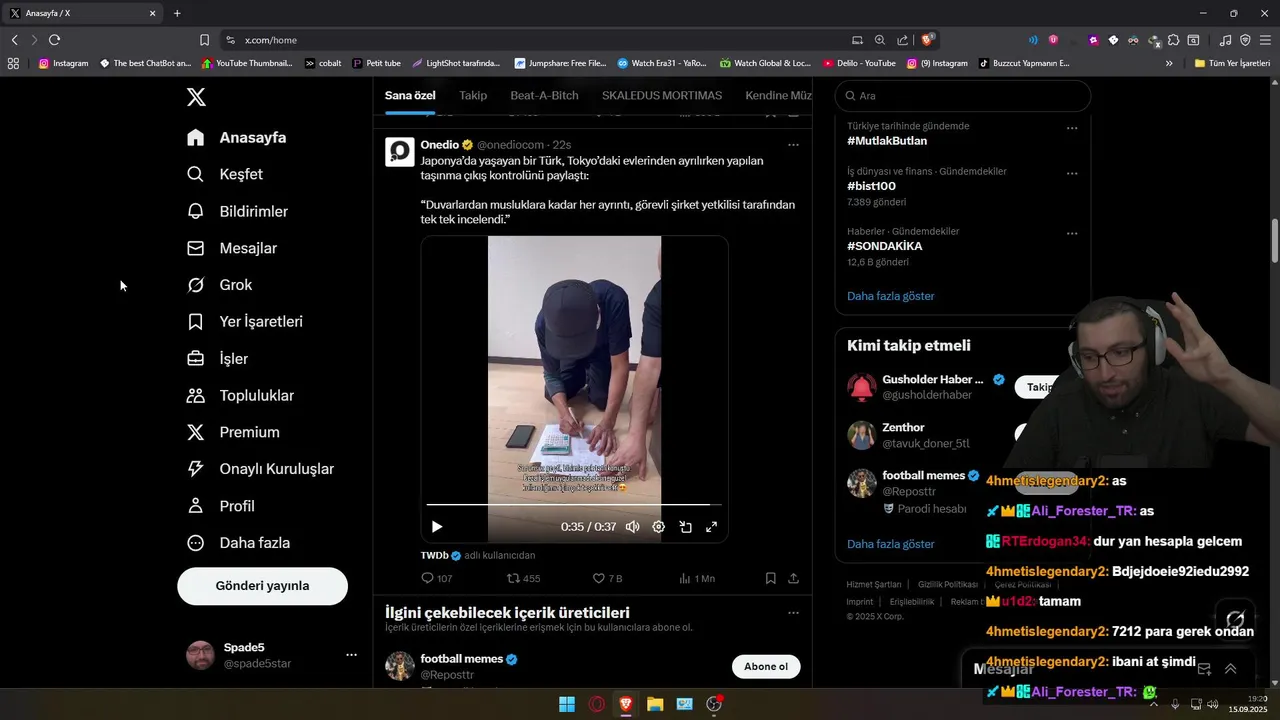Open Spade5 account options menu

point(351,655)
